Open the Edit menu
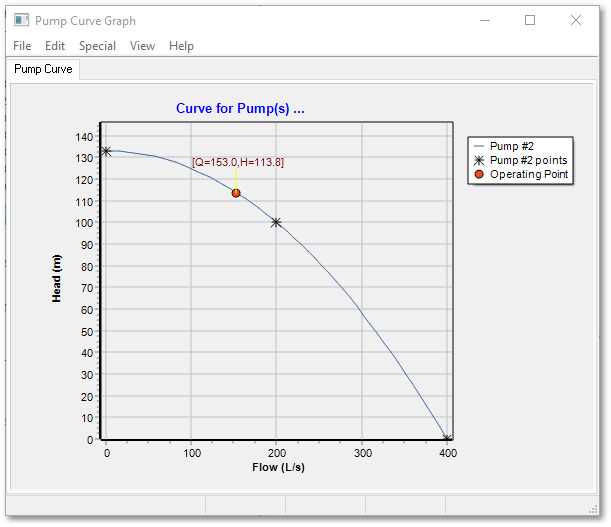The image size is (611, 527). [55, 46]
